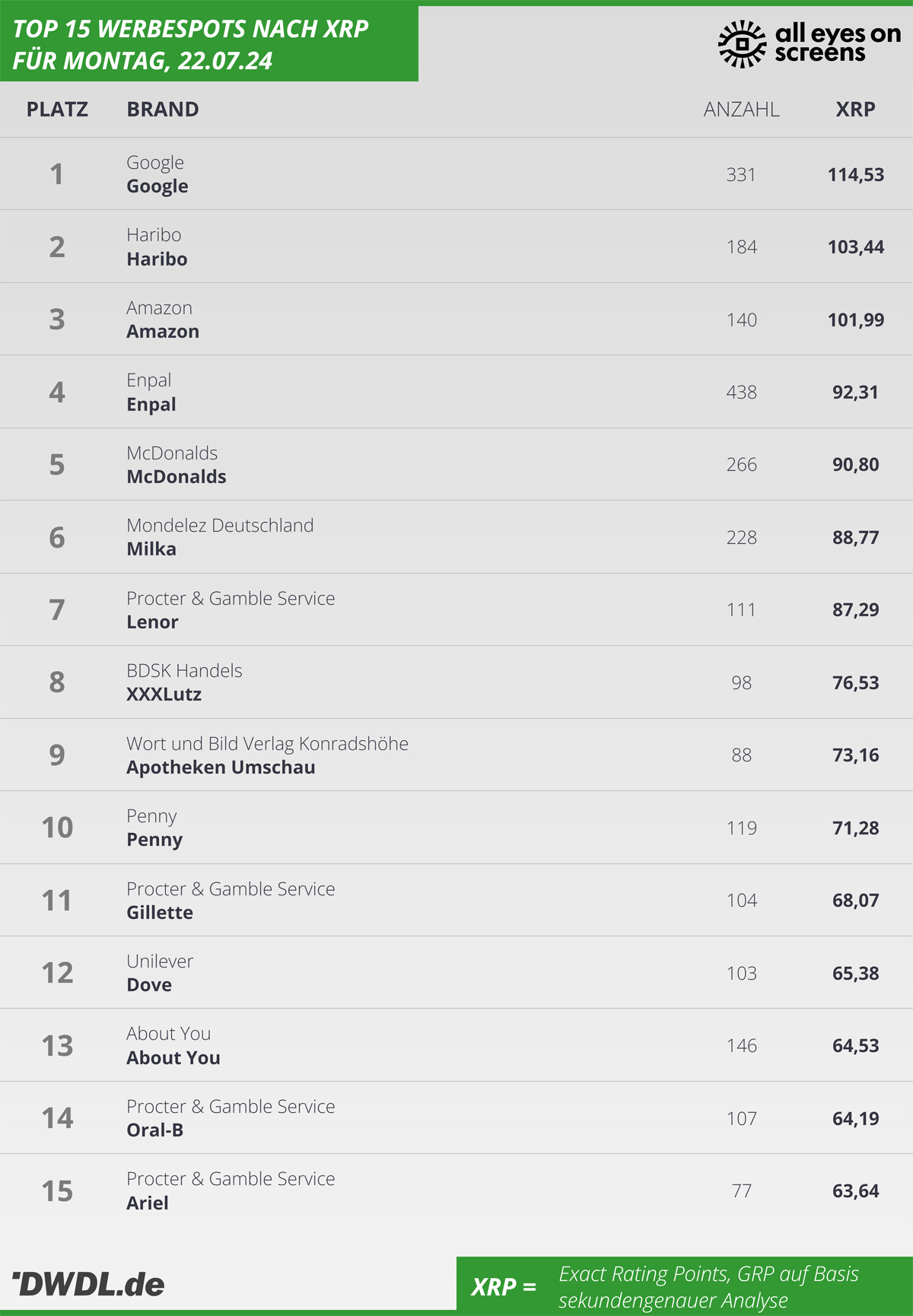
Task: Select the Google brand row name
Action: coord(157,186)
